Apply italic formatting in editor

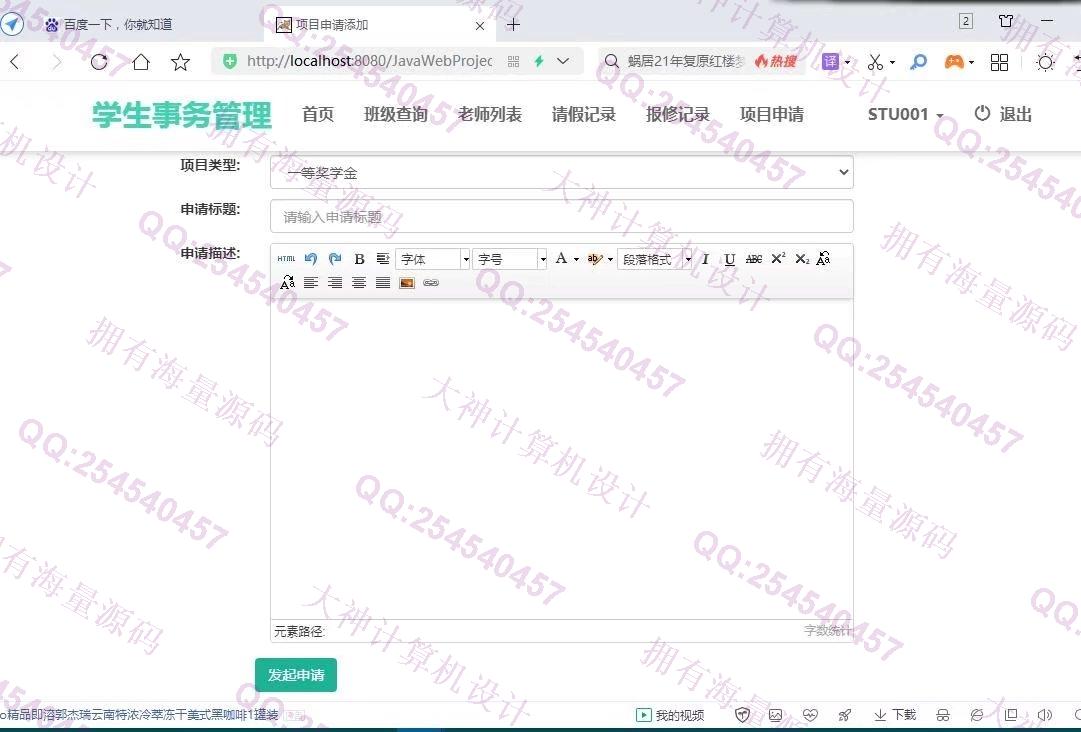pos(705,259)
